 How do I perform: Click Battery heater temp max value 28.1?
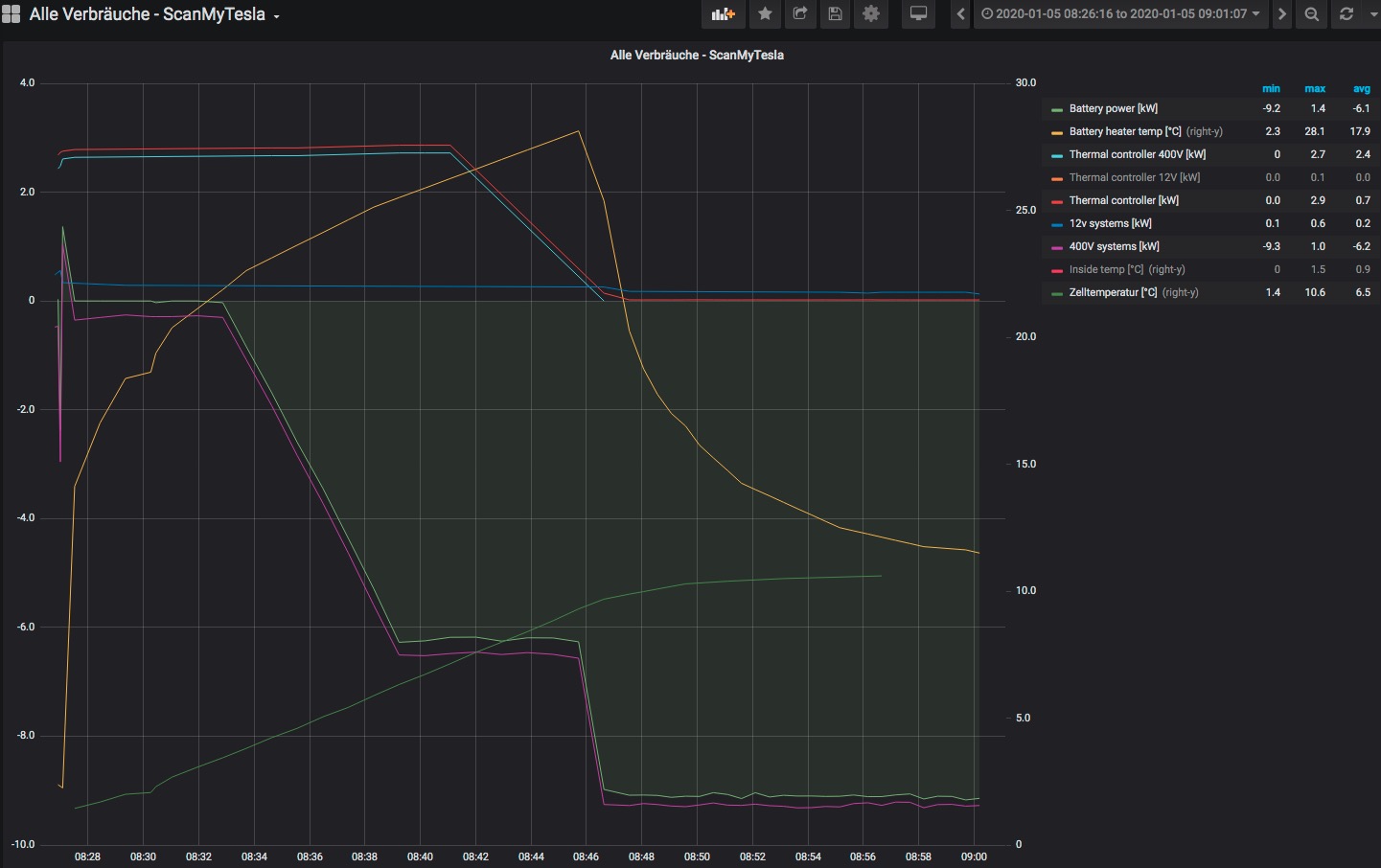1315,132
